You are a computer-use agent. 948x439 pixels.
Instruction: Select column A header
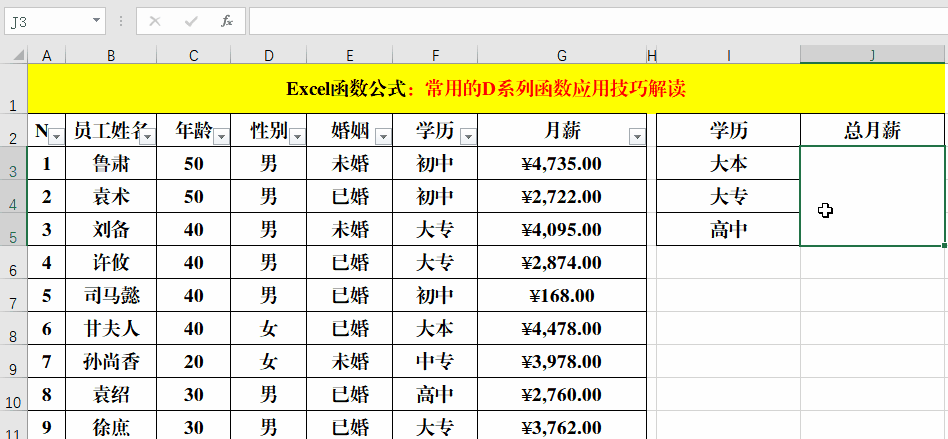pyautogui.click(x=47, y=56)
